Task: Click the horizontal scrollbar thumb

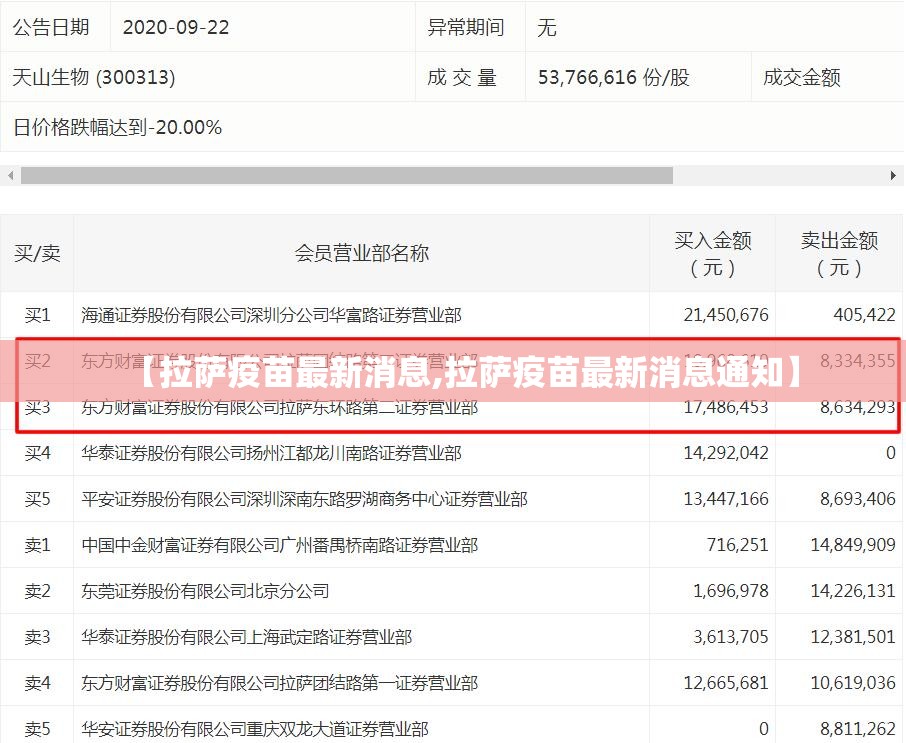Action: coord(347,176)
